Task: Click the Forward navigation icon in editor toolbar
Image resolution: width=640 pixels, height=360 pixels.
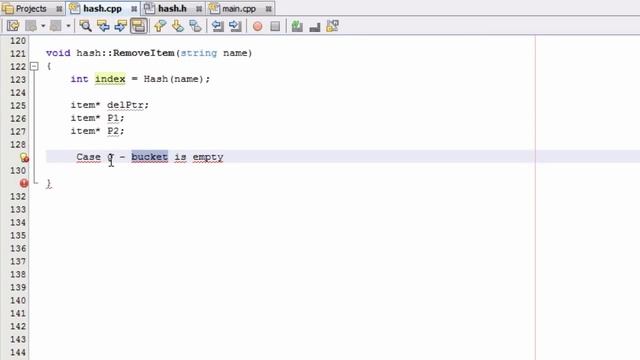Action: (56, 26)
